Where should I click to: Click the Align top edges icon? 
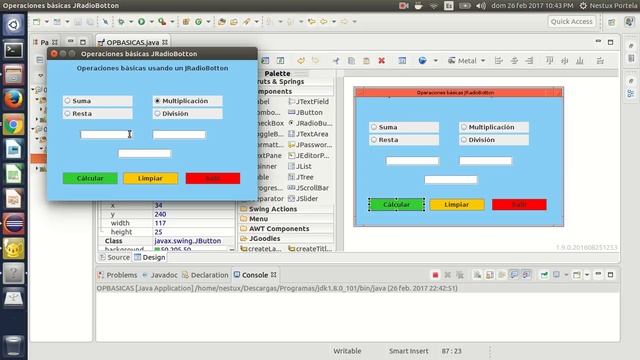pyautogui.click(x=549, y=61)
